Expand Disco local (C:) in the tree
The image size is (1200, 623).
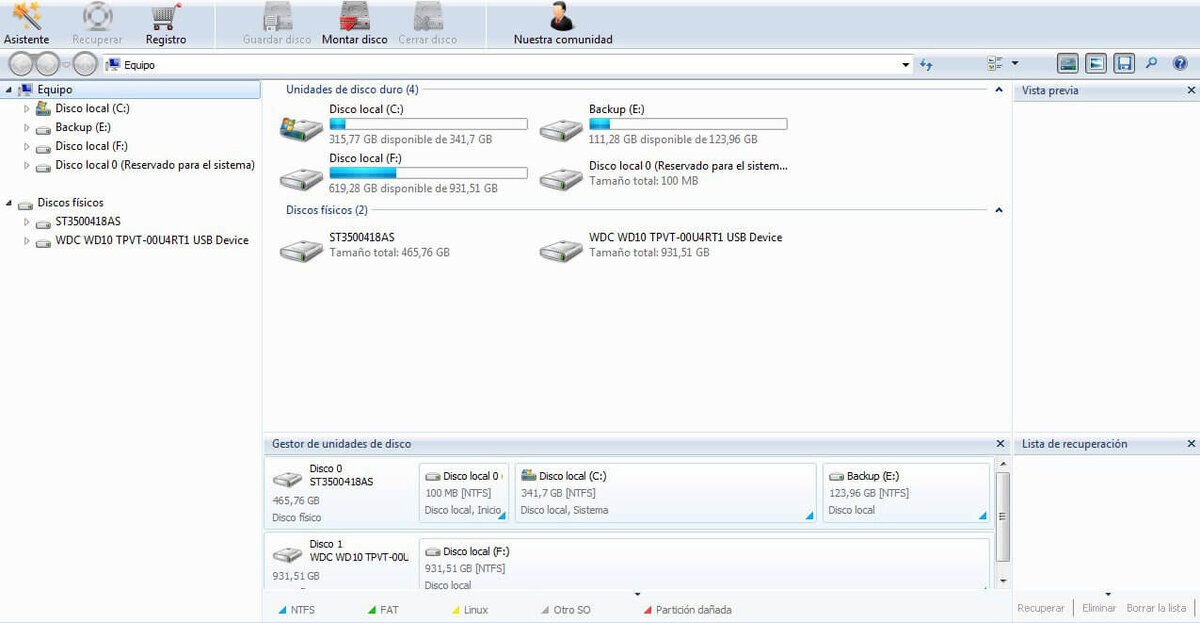[27, 108]
